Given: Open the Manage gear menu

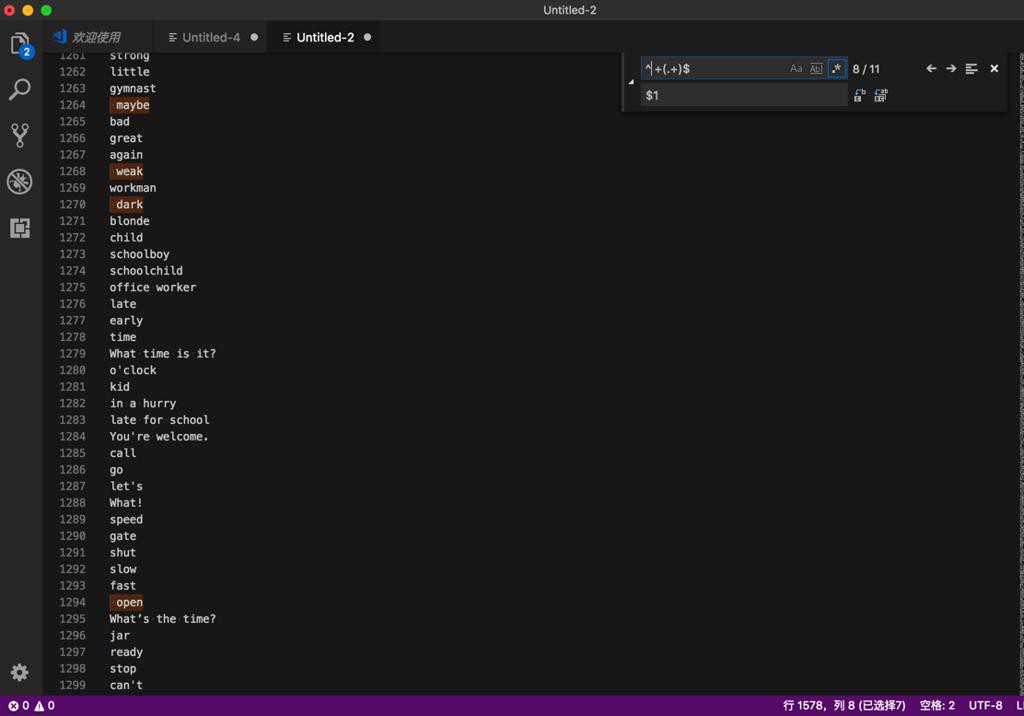Looking at the screenshot, I should pyautogui.click(x=20, y=672).
